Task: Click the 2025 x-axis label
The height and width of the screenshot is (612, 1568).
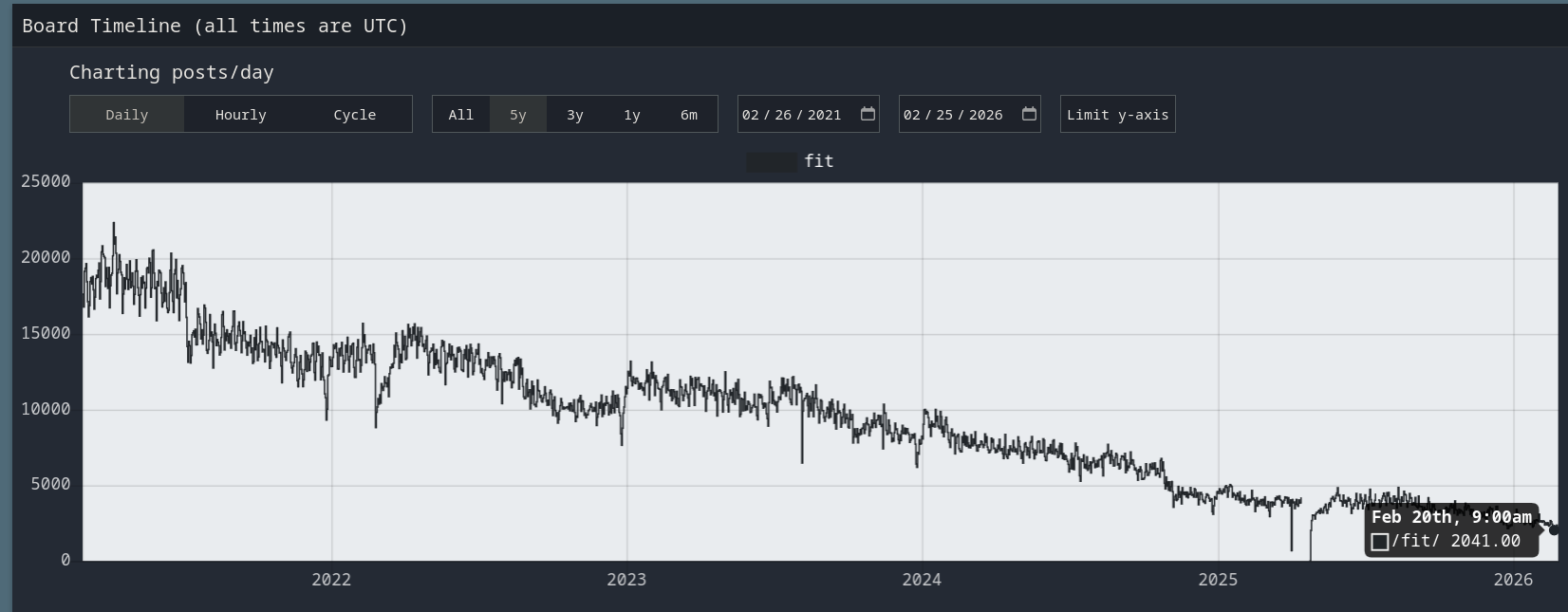Action: [1218, 580]
